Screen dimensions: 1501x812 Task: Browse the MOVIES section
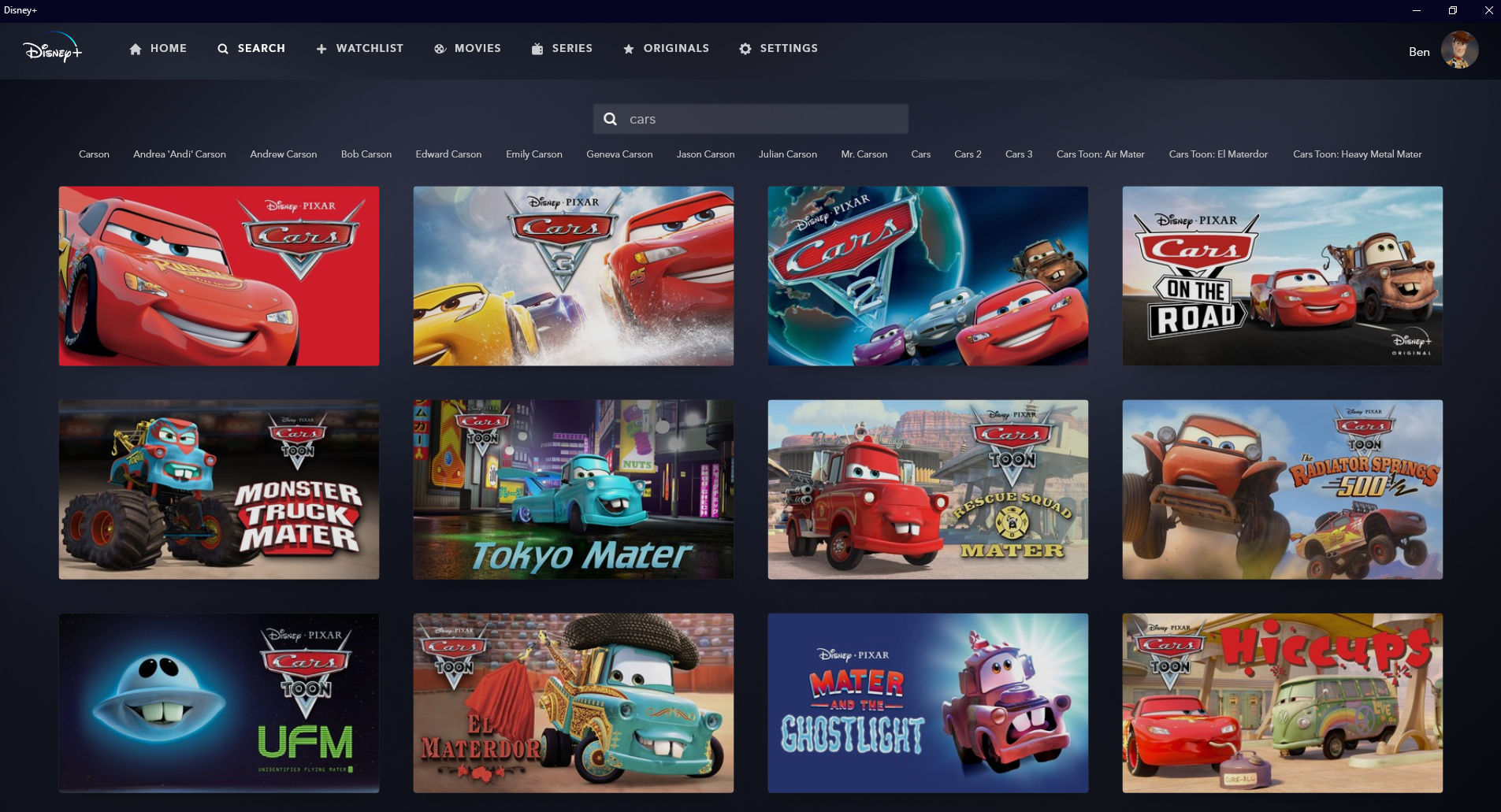tap(477, 48)
